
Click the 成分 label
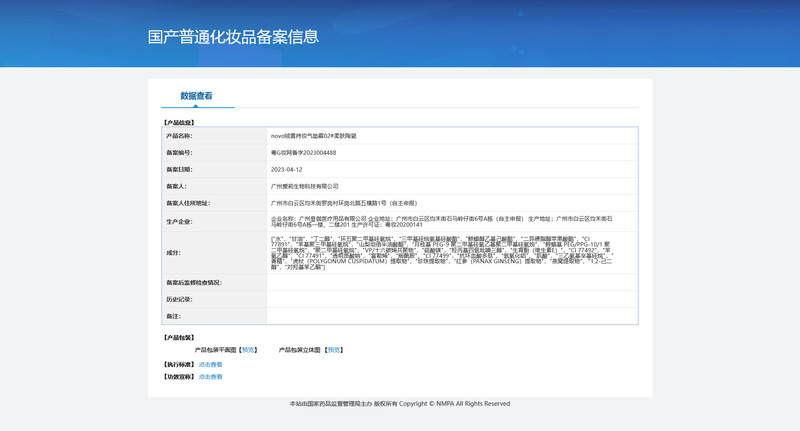[x=173, y=252]
